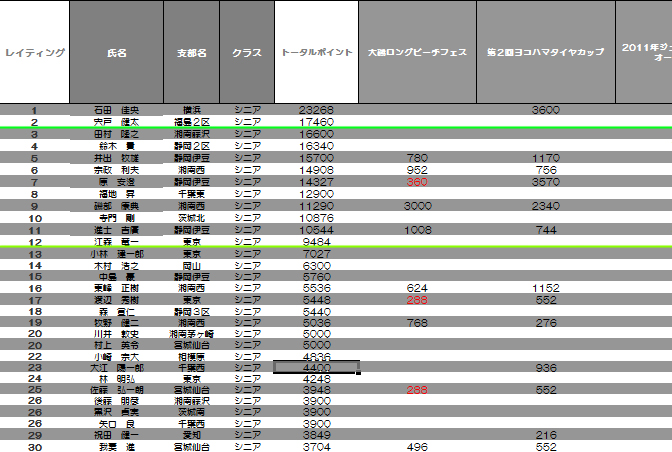Click the 第2回ヨコハマタイヤカップ header
Screen dimensions: 672x452
(546, 52)
